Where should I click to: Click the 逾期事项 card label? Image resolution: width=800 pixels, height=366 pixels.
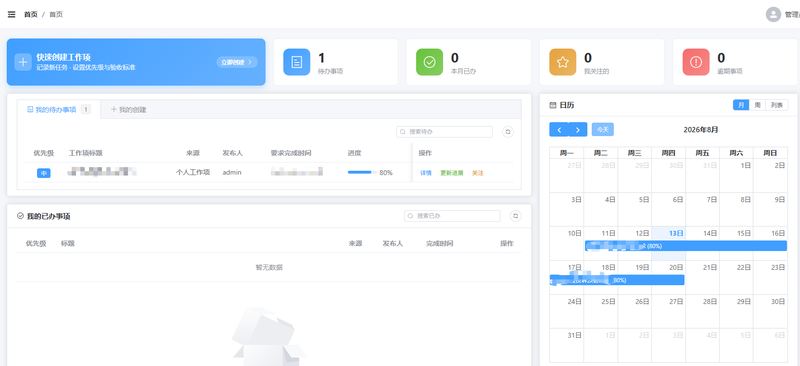pyautogui.click(x=730, y=71)
